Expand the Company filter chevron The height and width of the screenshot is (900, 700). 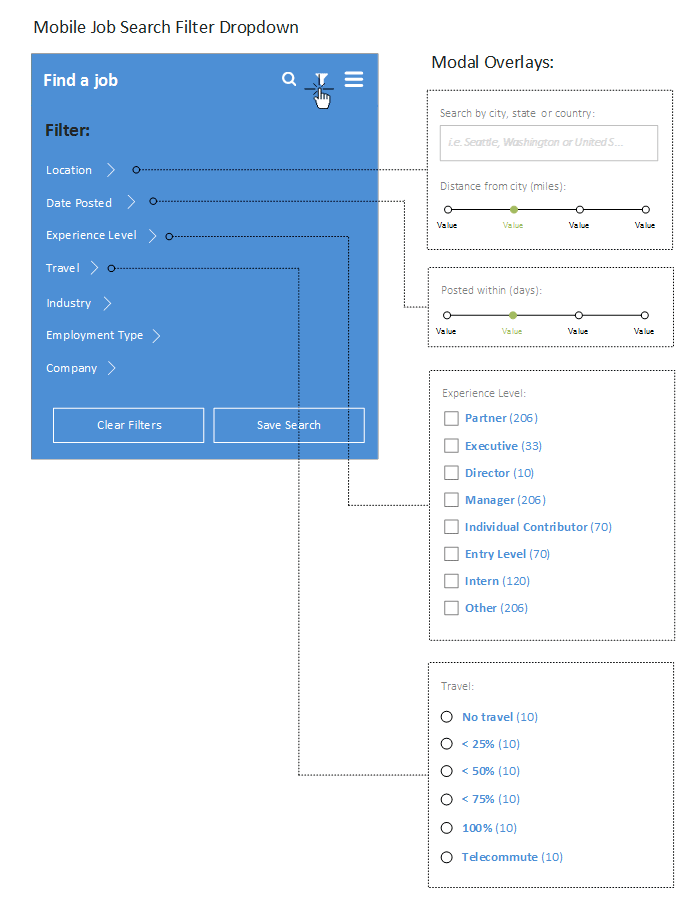(x=111, y=368)
